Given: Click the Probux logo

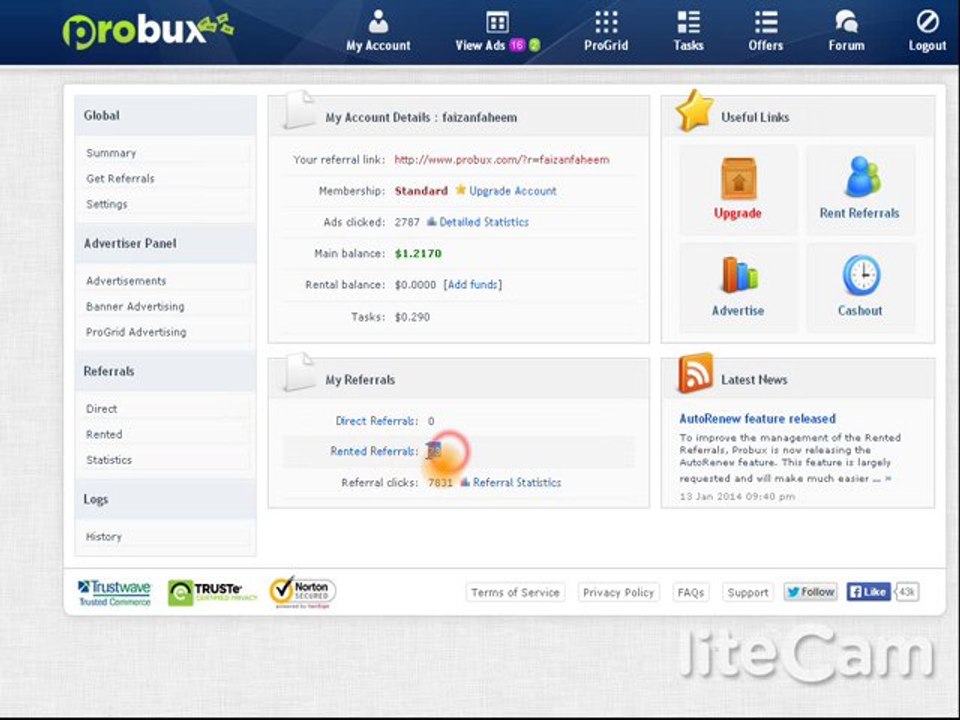Looking at the screenshot, I should (148, 31).
